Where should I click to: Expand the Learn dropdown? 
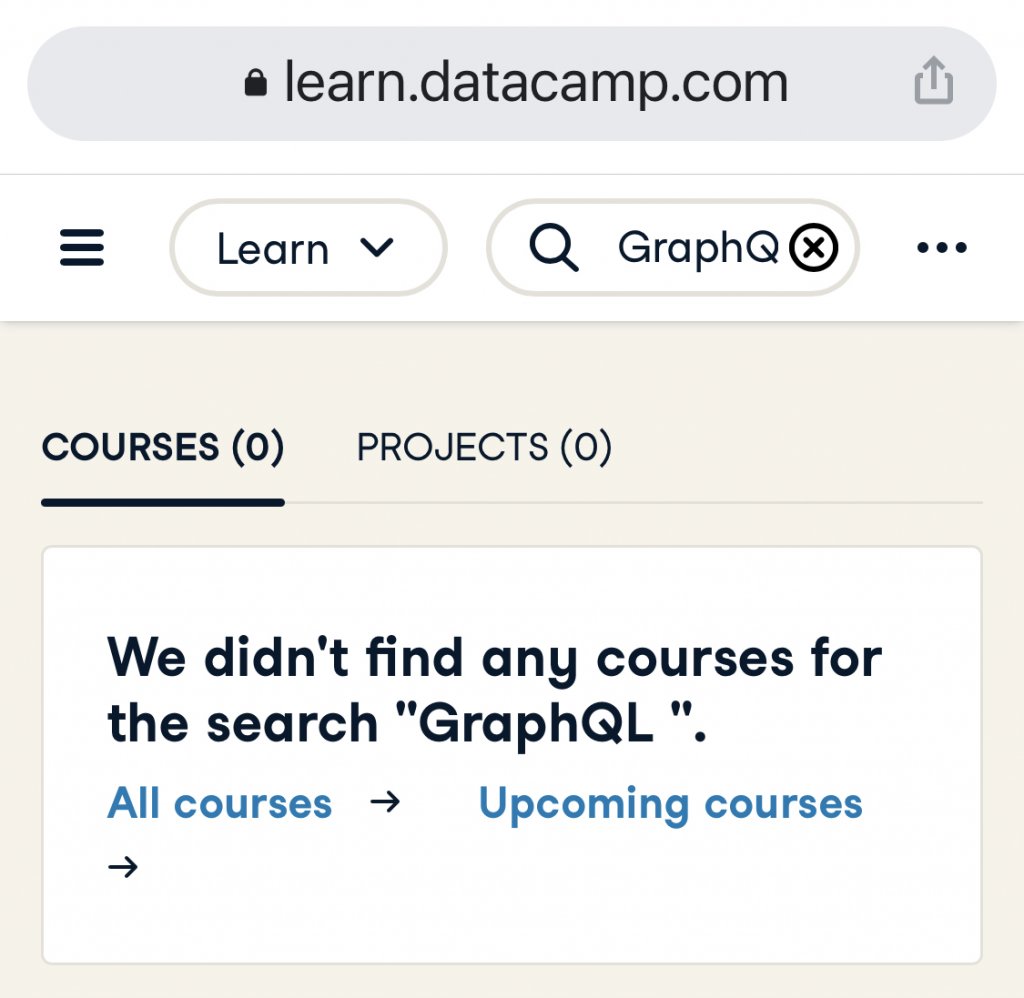(x=308, y=248)
